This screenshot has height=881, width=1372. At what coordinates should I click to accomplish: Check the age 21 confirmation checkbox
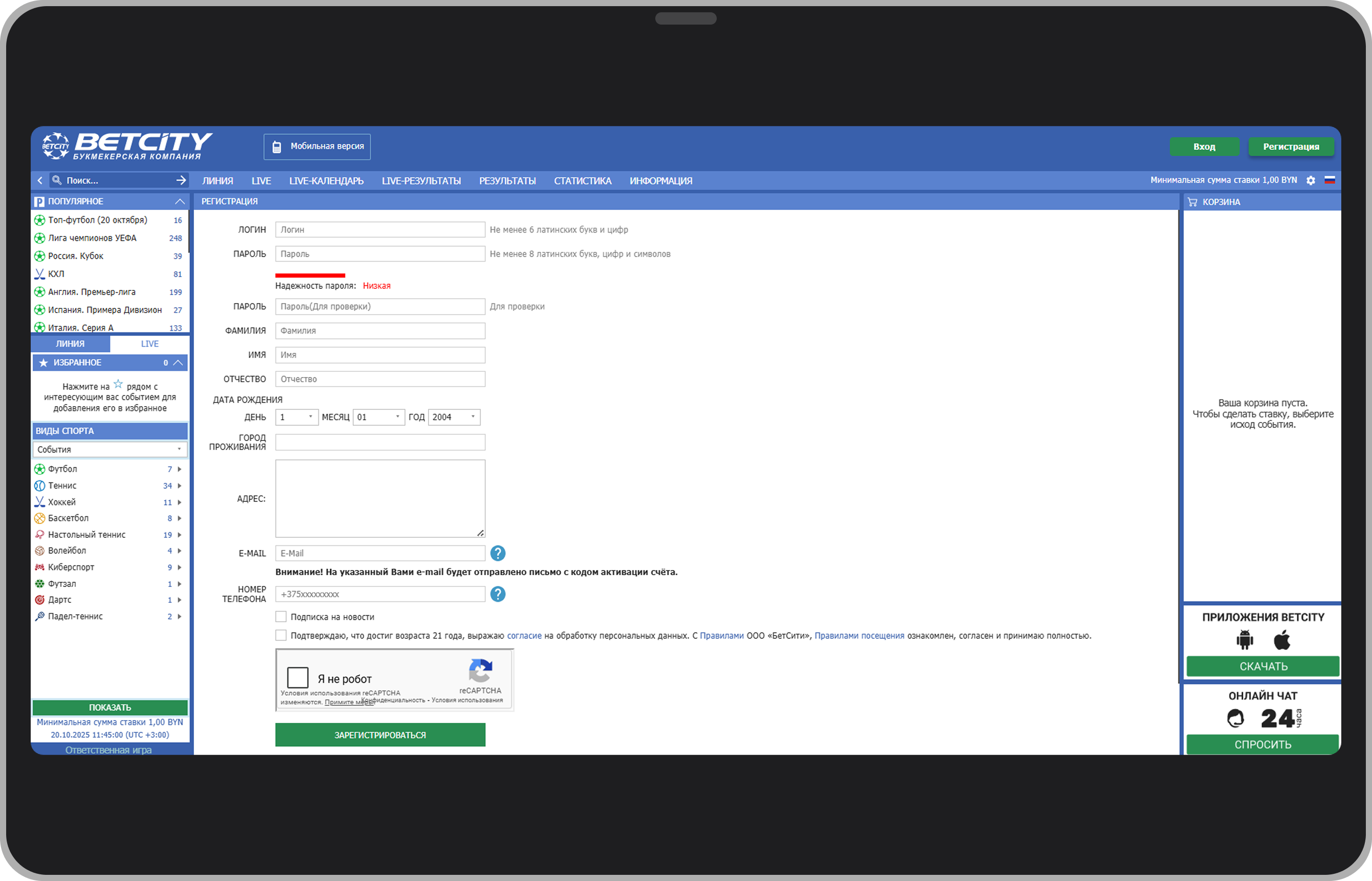coord(281,635)
